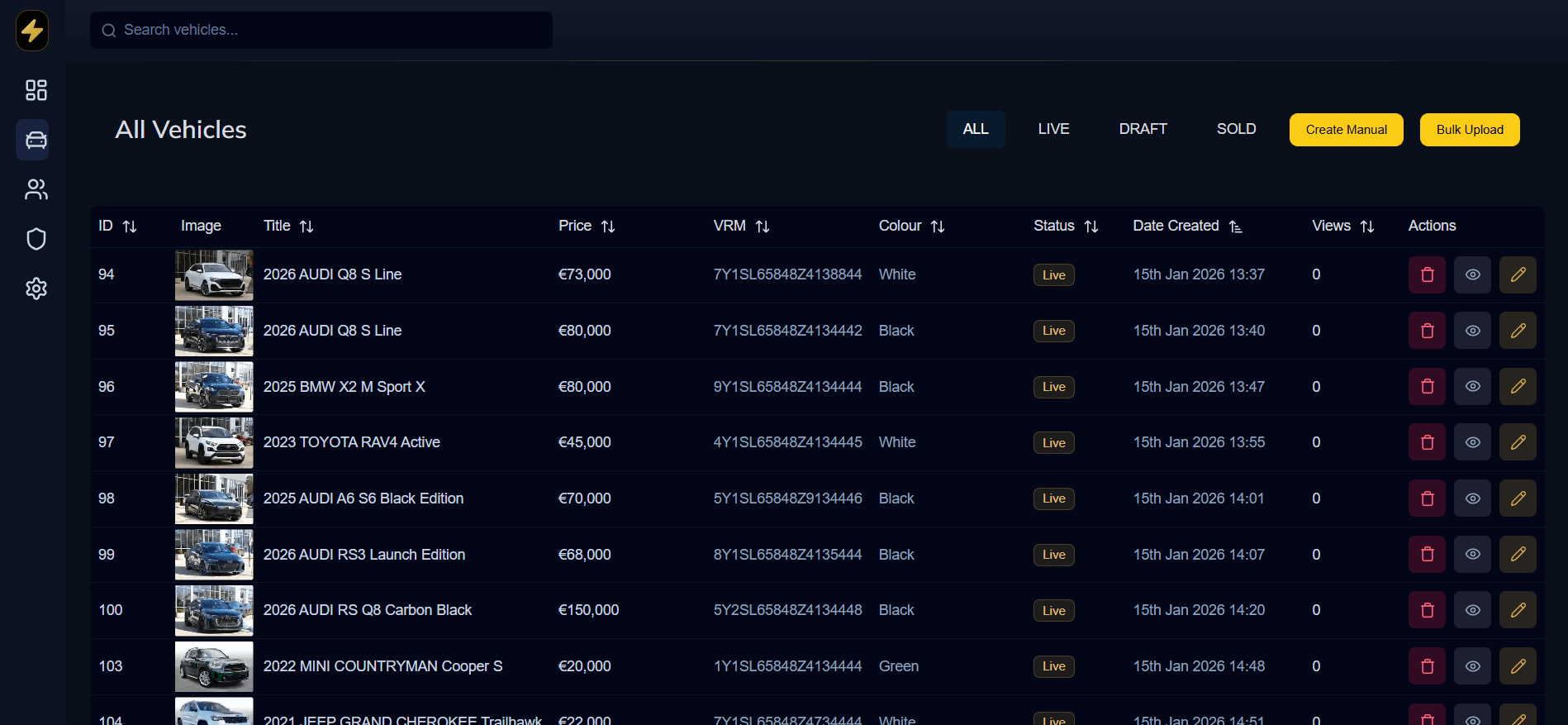Click the Bulk Upload button

click(1470, 130)
